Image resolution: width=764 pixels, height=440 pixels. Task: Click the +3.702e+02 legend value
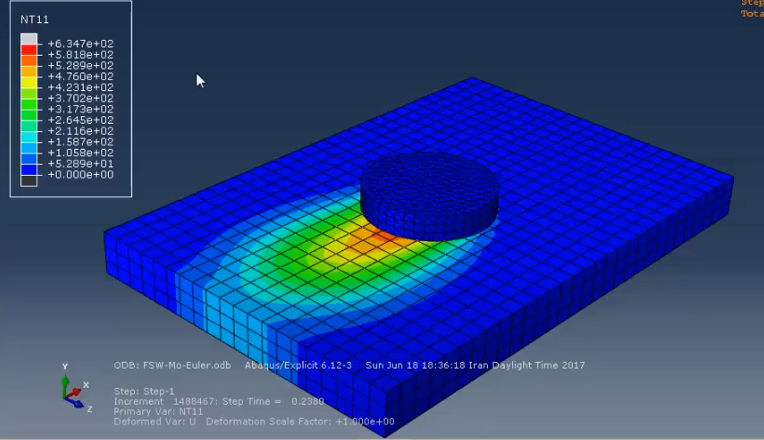click(x=80, y=98)
